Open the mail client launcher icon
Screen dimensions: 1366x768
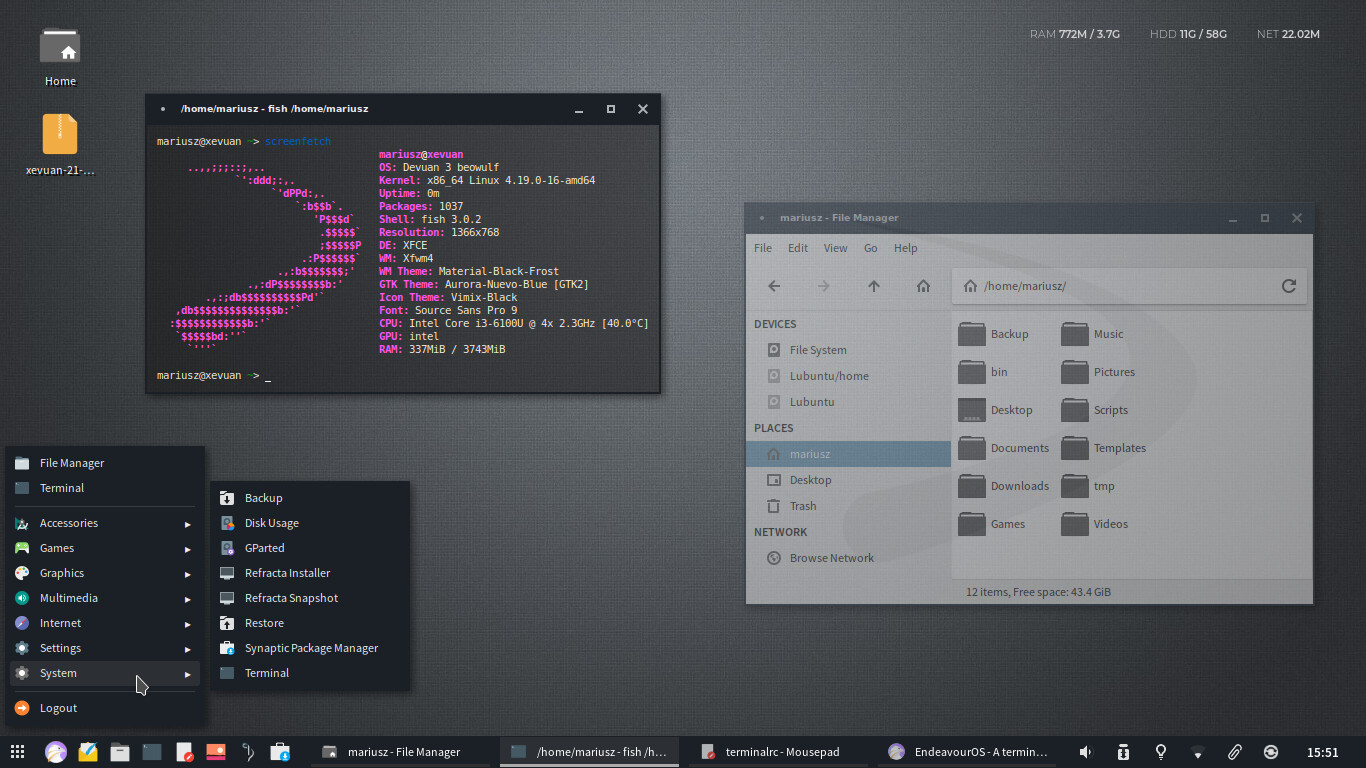tap(88, 752)
